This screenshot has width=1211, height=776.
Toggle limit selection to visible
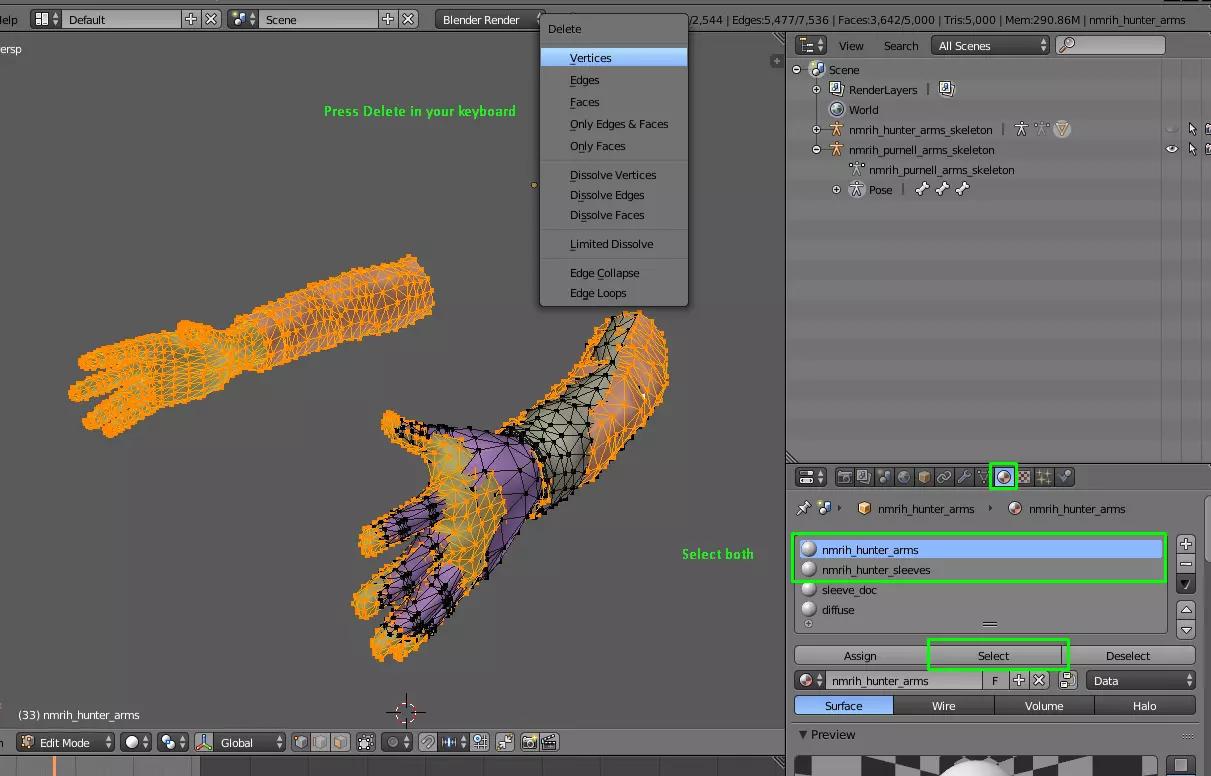pos(366,742)
